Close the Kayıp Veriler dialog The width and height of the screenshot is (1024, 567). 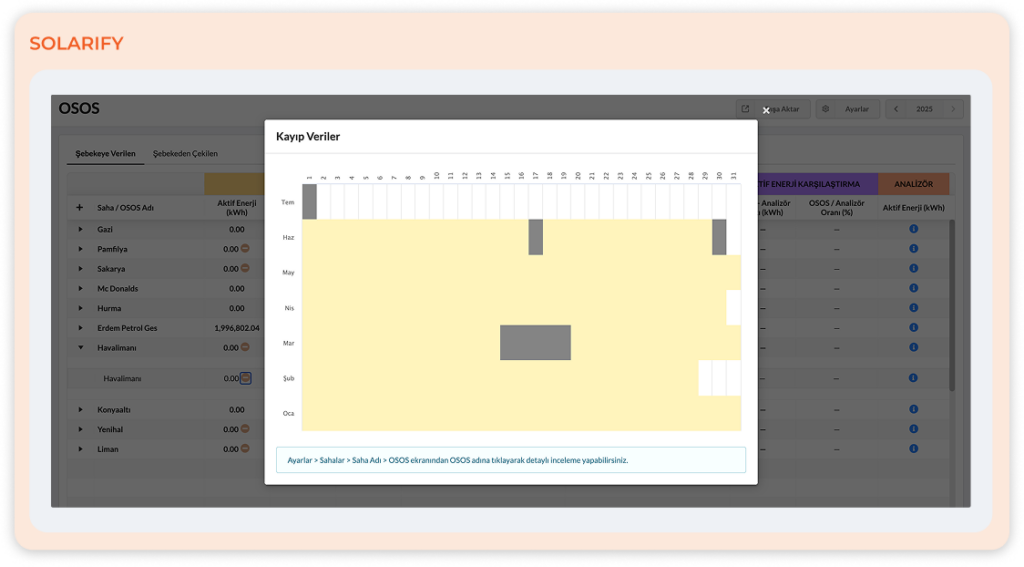[766, 110]
